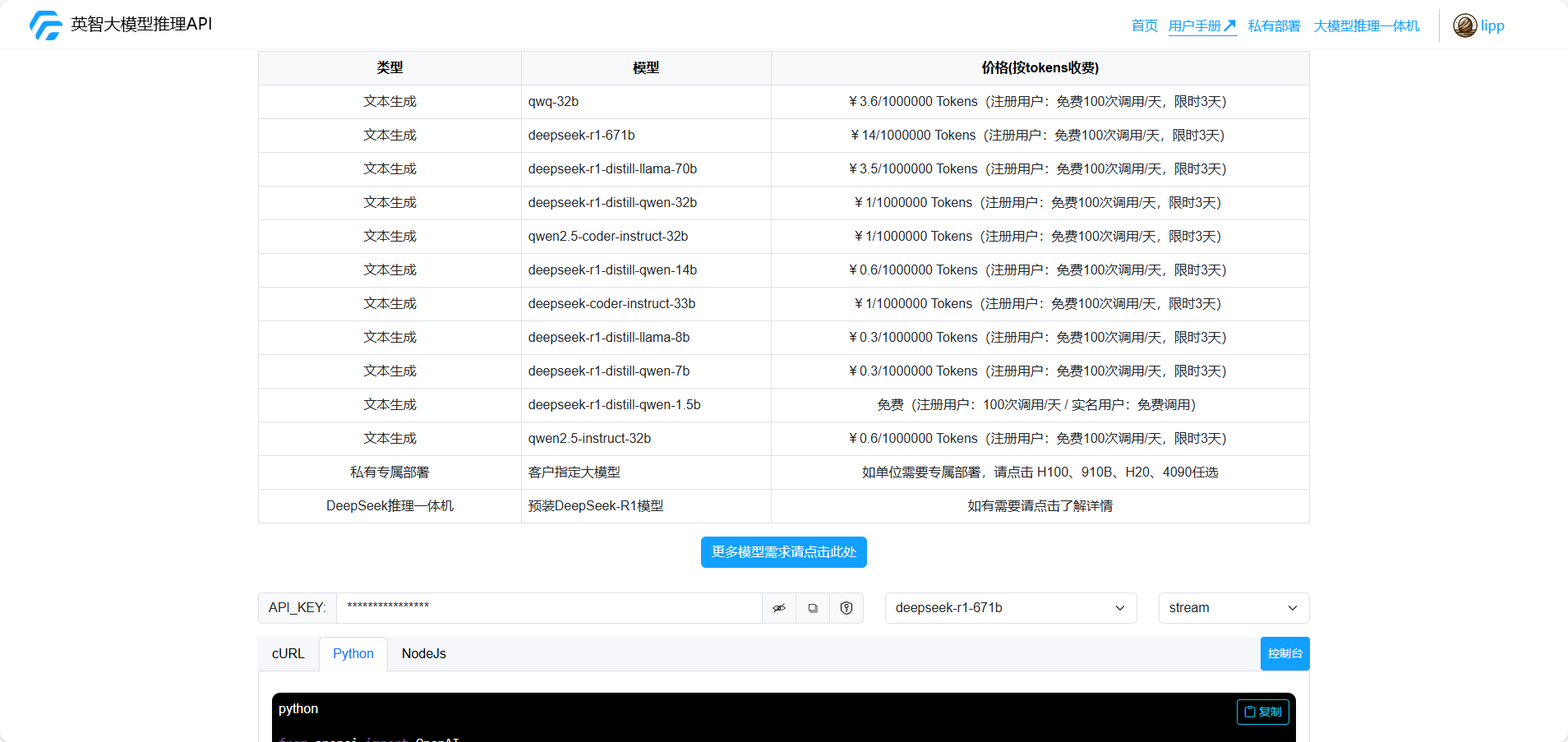This screenshot has height=742, width=1568.
Task: Open the 用户手册 link
Action: 1202,26
